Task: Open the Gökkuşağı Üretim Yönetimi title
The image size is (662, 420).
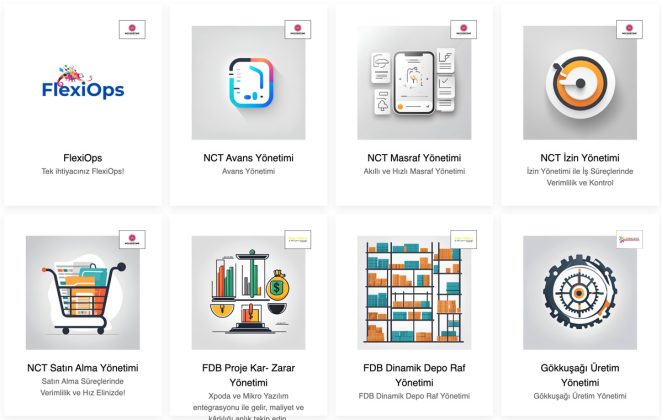Action: [x=580, y=375]
